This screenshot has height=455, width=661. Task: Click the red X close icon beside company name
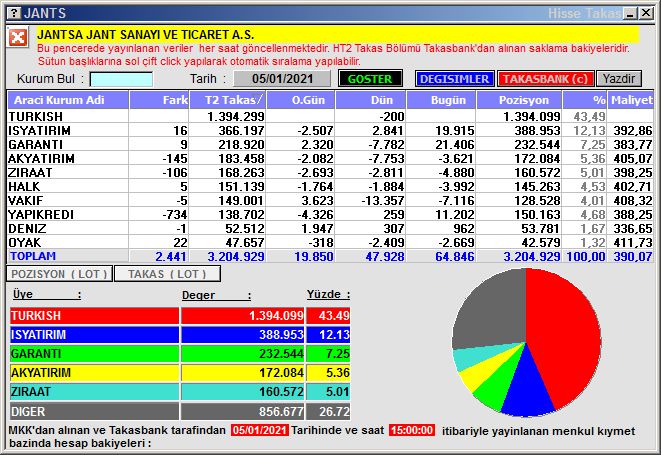[18, 38]
